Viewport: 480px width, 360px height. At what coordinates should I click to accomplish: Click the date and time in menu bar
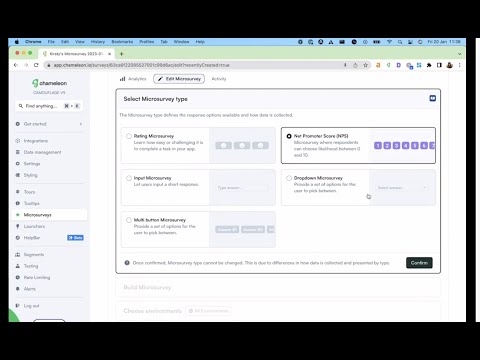click(444, 42)
